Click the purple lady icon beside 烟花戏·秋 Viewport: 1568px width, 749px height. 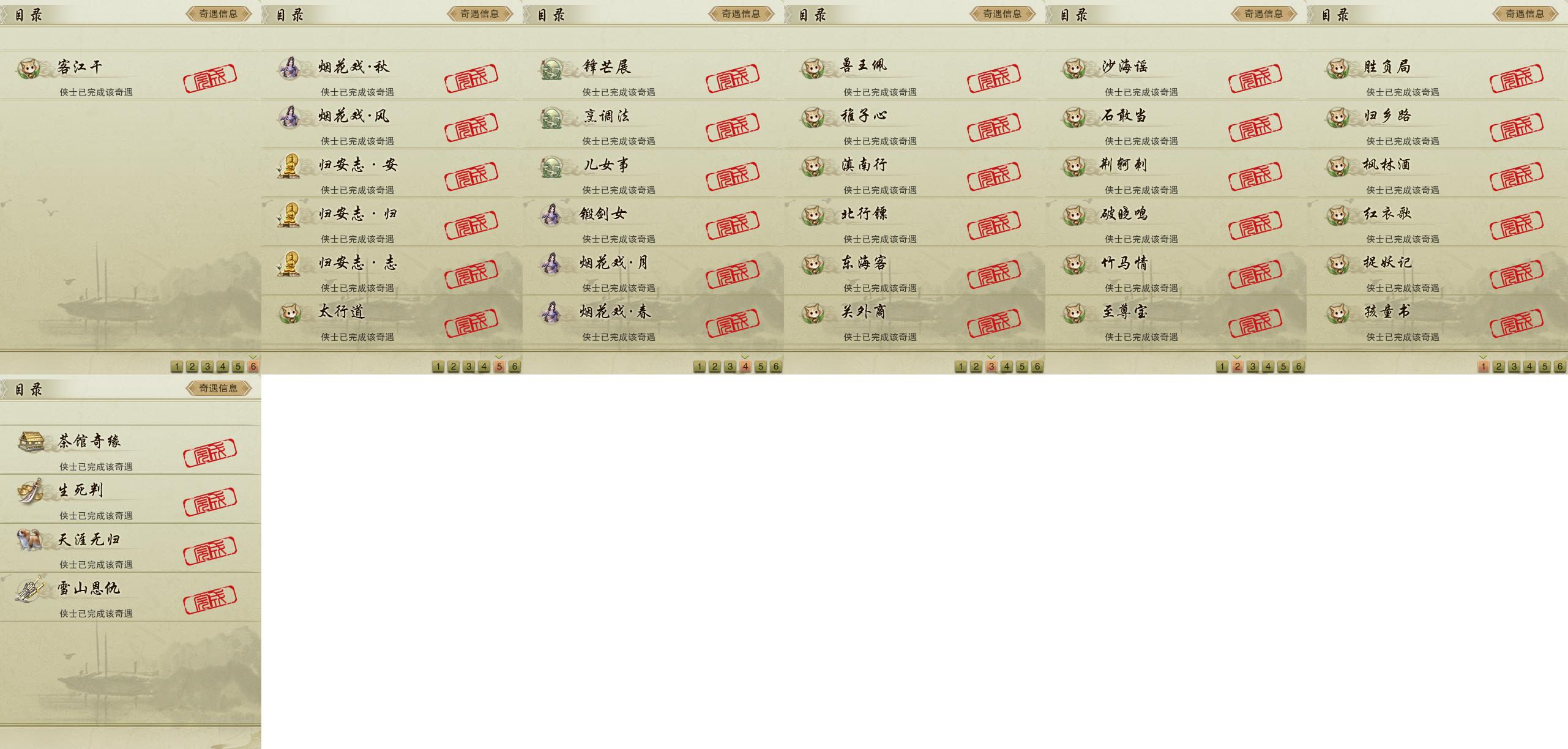click(x=289, y=67)
